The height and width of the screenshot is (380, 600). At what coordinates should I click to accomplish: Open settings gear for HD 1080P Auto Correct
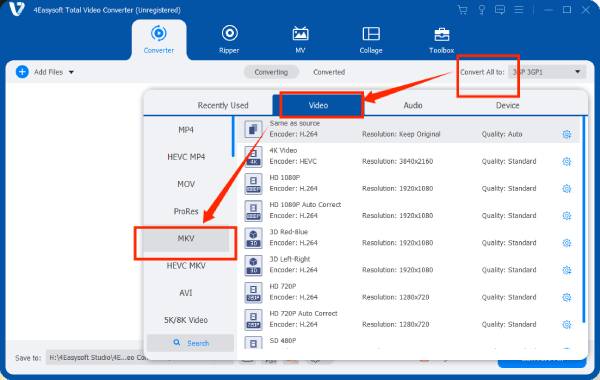tap(567, 216)
